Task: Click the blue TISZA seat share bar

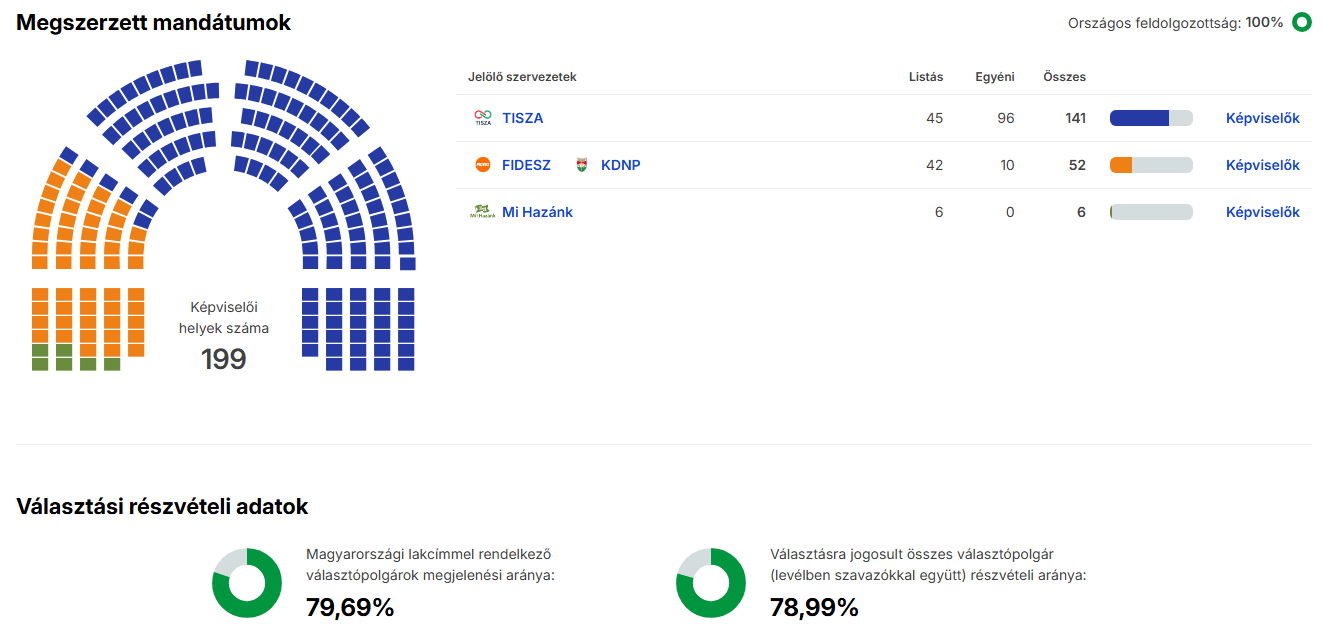Action: 1140,118
